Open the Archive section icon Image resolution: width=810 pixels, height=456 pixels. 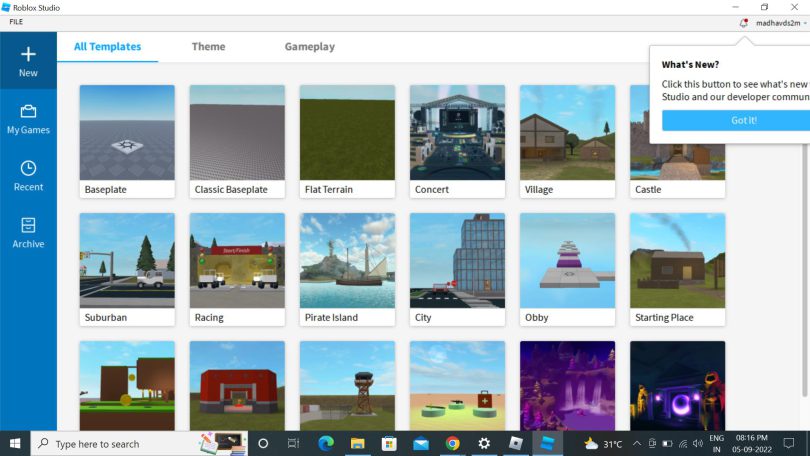28,226
